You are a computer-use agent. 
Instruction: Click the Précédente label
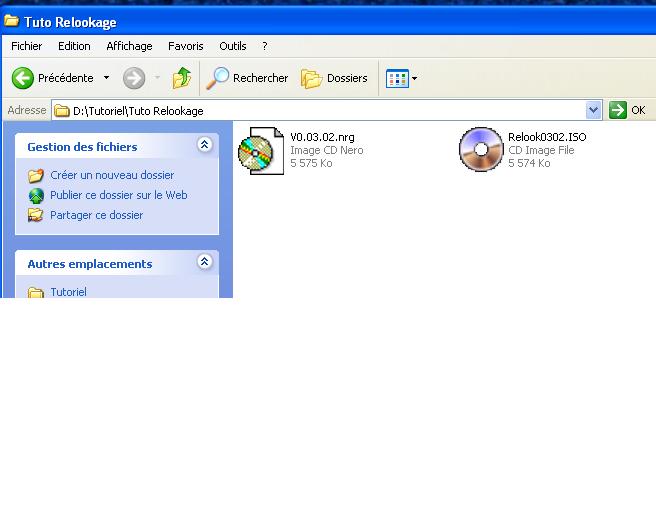(66, 78)
